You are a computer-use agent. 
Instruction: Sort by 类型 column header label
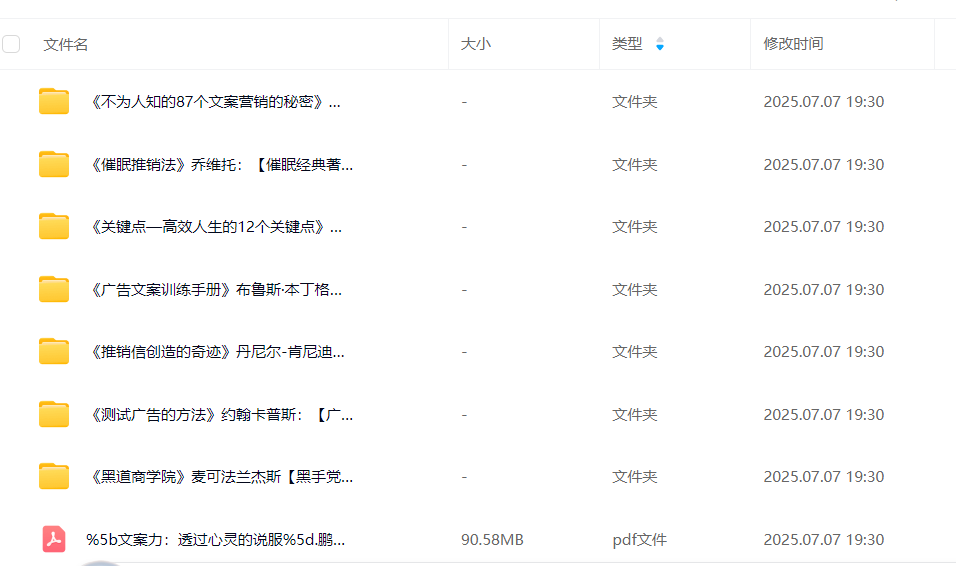(x=627, y=44)
